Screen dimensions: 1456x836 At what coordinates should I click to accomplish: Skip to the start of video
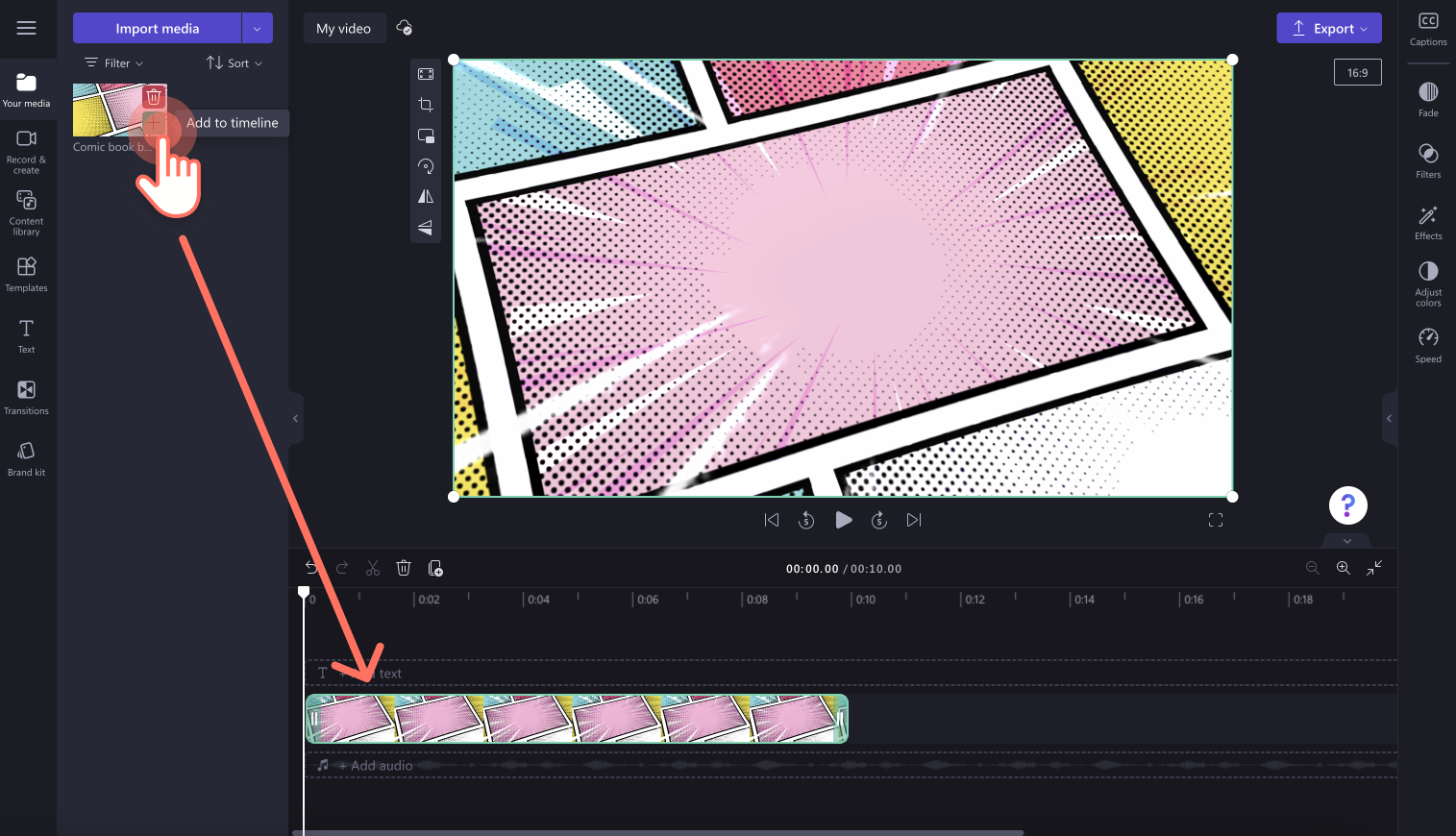click(772, 520)
